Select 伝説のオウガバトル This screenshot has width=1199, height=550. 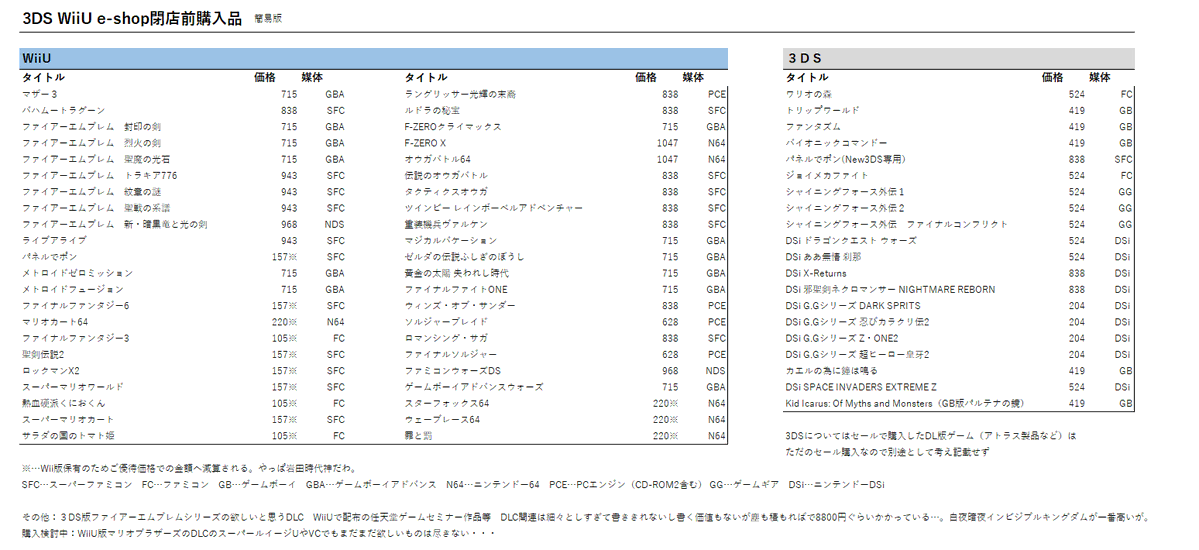point(446,175)
